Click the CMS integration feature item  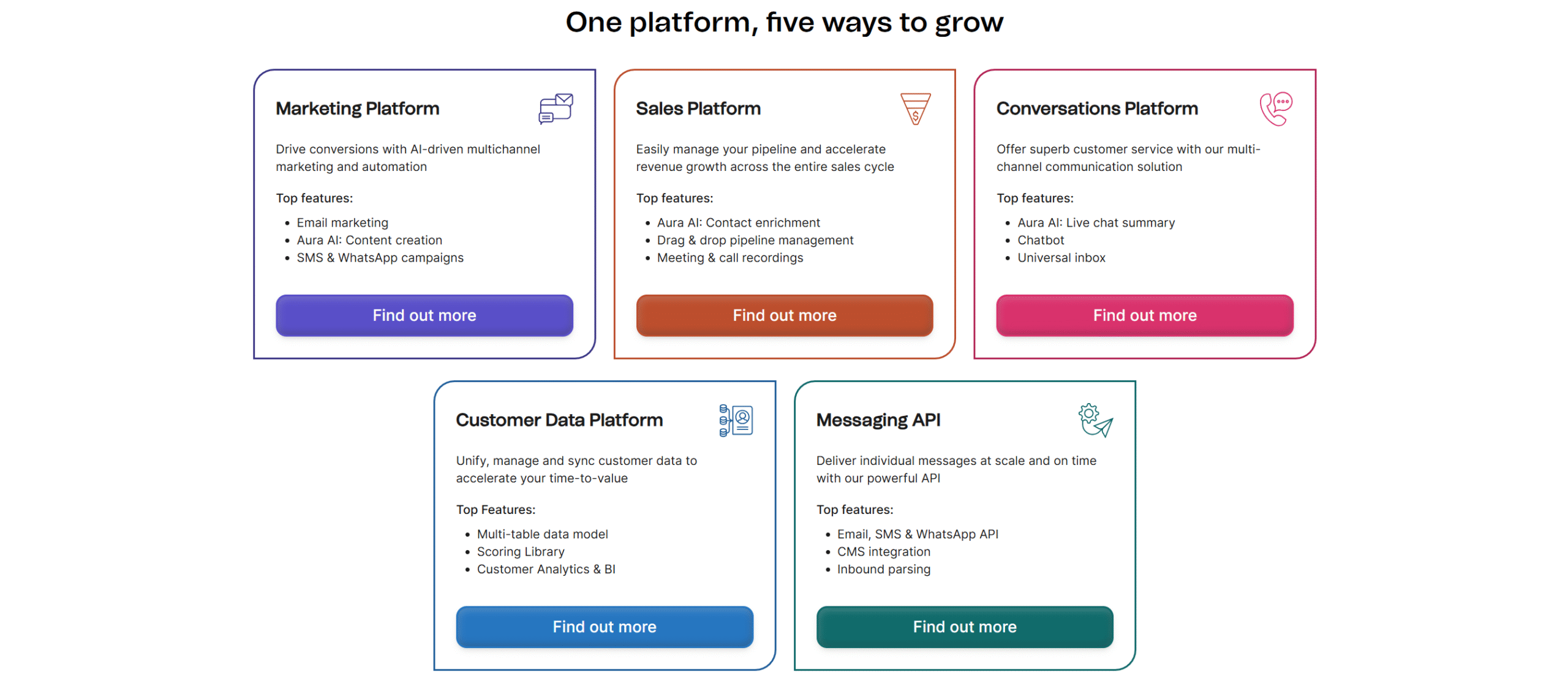(883, 552)
